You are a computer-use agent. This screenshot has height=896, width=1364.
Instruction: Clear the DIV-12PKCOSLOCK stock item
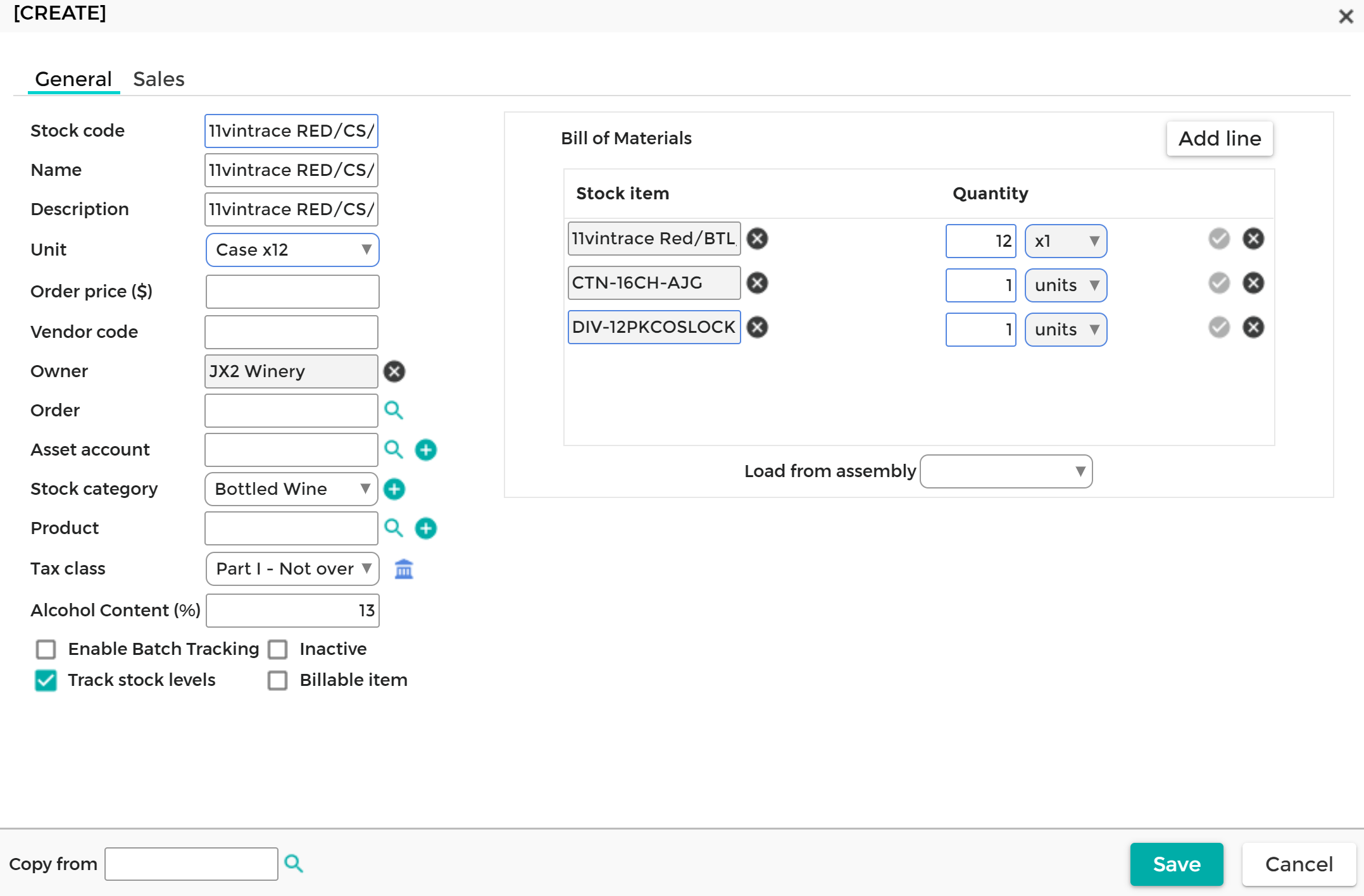pyautogui.click(x=757, y=327)
